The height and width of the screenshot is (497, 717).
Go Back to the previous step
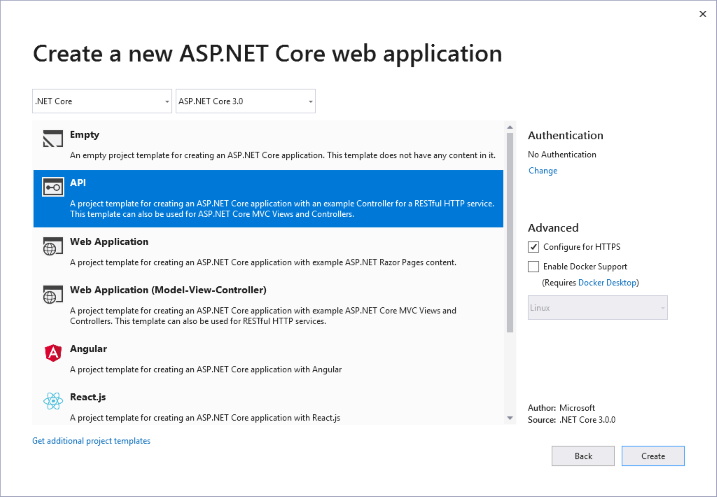point(583,456)
